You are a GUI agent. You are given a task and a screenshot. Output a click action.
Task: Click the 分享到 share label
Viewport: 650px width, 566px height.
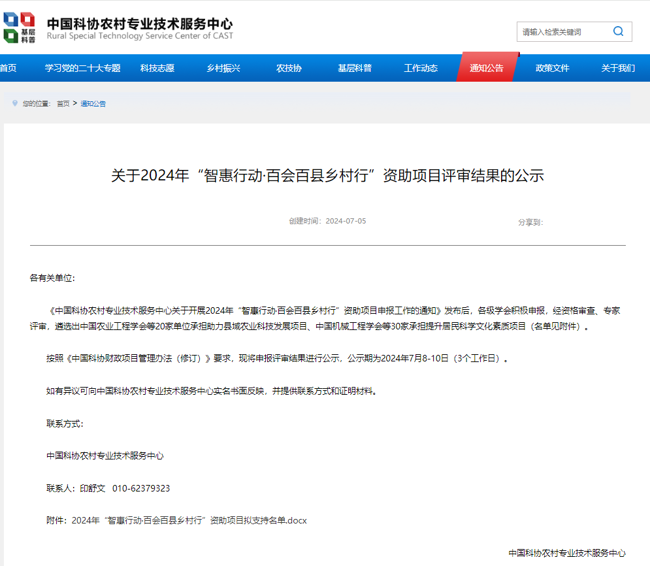tap(530, 221)
